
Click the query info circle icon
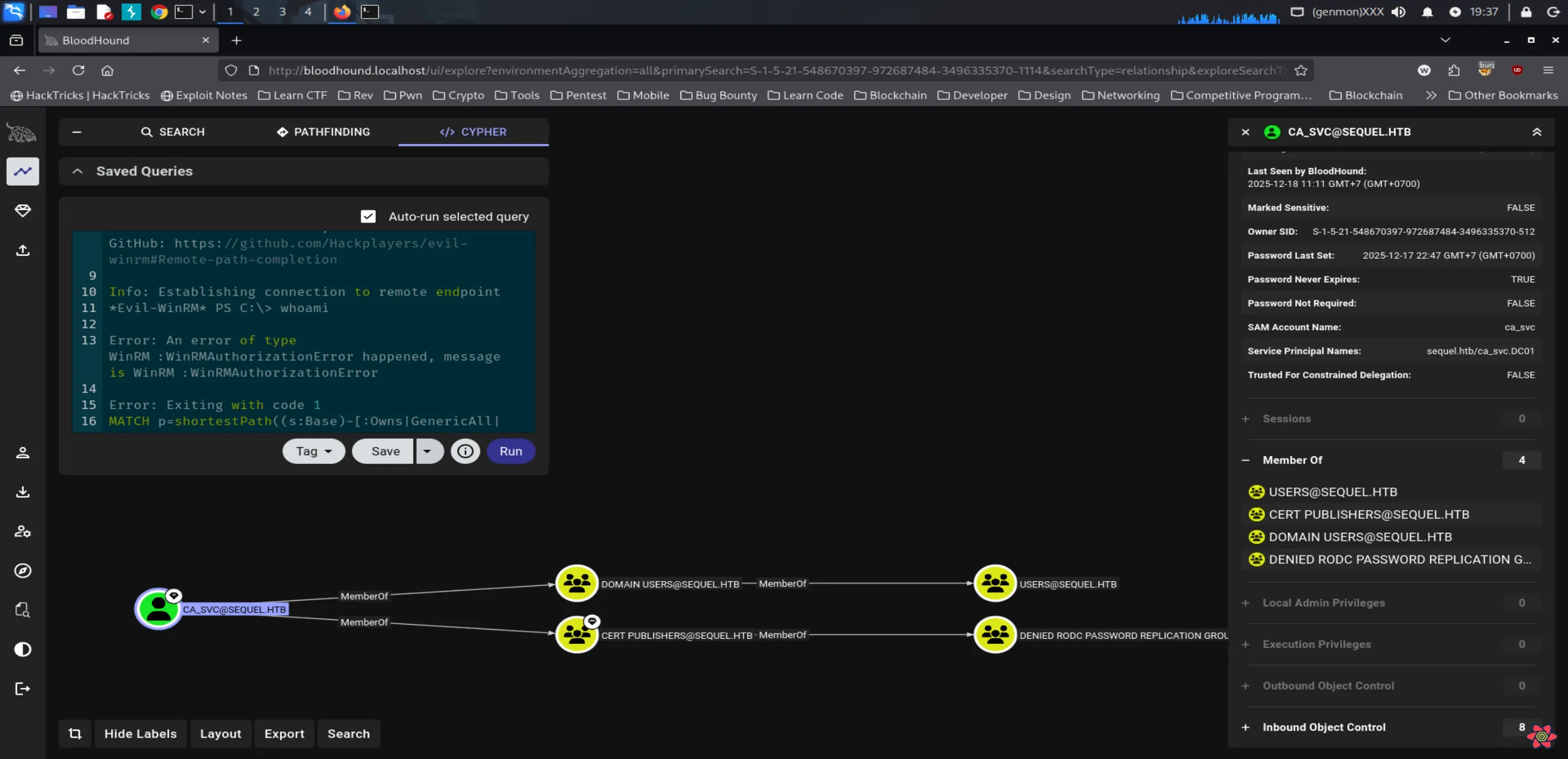coord(465,451)
